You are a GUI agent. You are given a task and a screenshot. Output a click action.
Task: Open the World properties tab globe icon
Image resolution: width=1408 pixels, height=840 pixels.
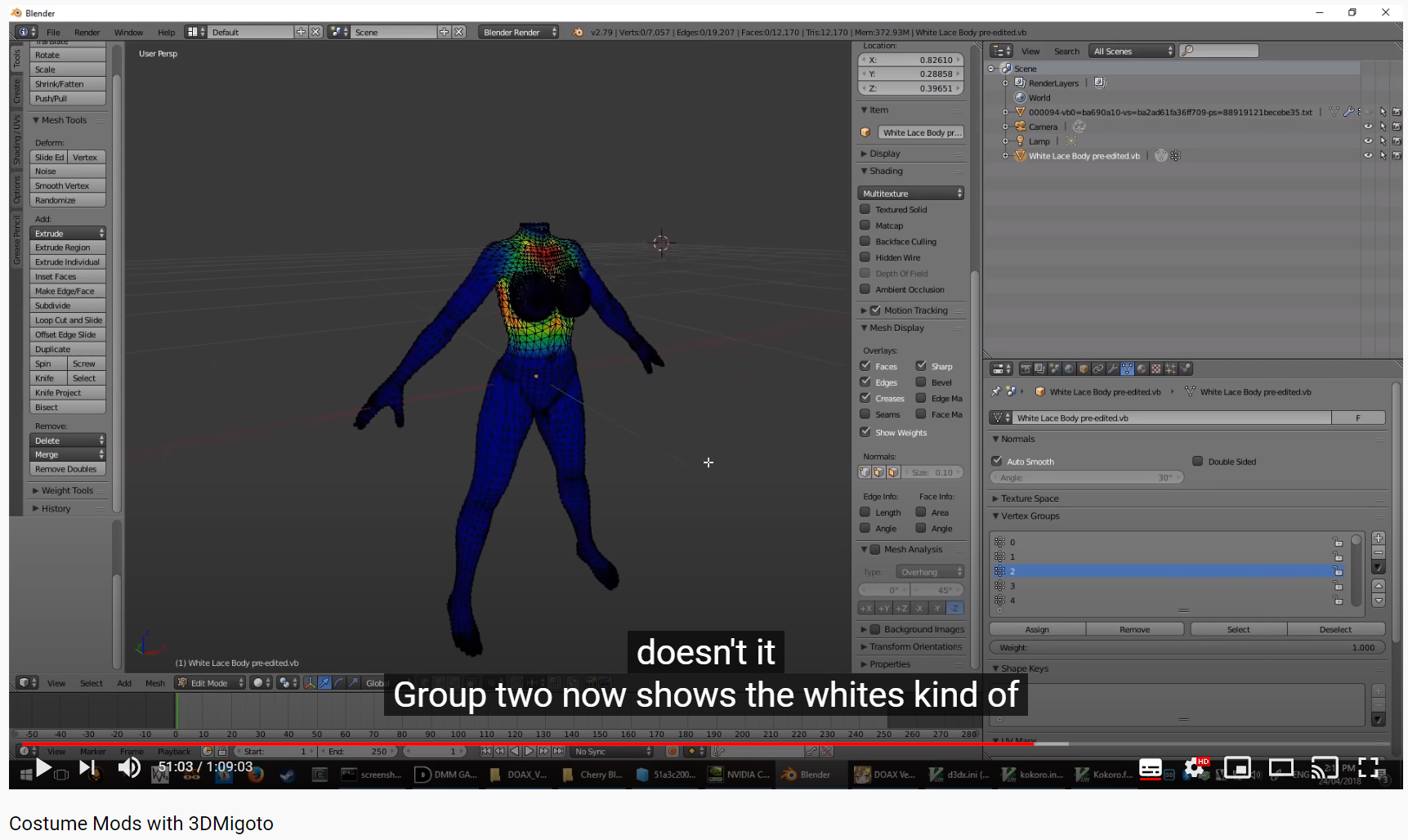click(1069, 369)
